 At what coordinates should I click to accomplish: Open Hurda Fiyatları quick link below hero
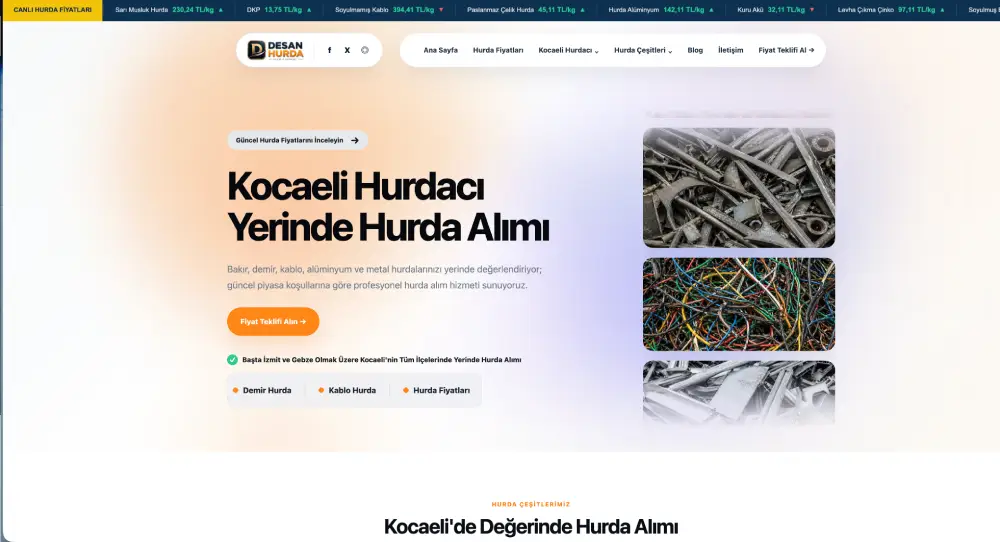(436, 390)
